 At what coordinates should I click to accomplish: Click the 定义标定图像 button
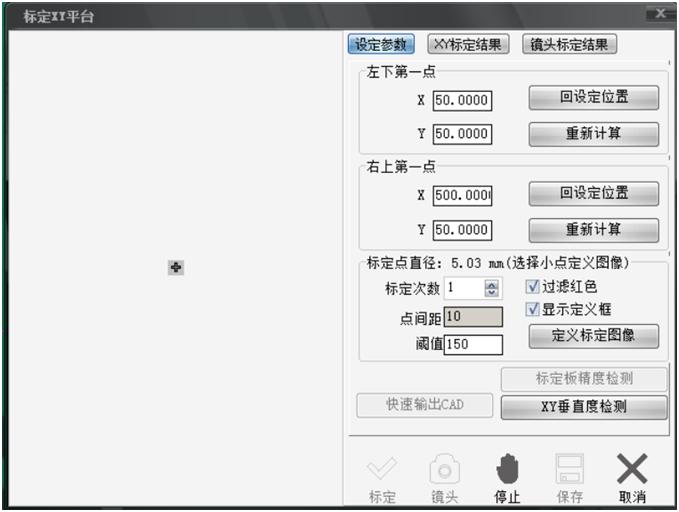coord(594,336)
